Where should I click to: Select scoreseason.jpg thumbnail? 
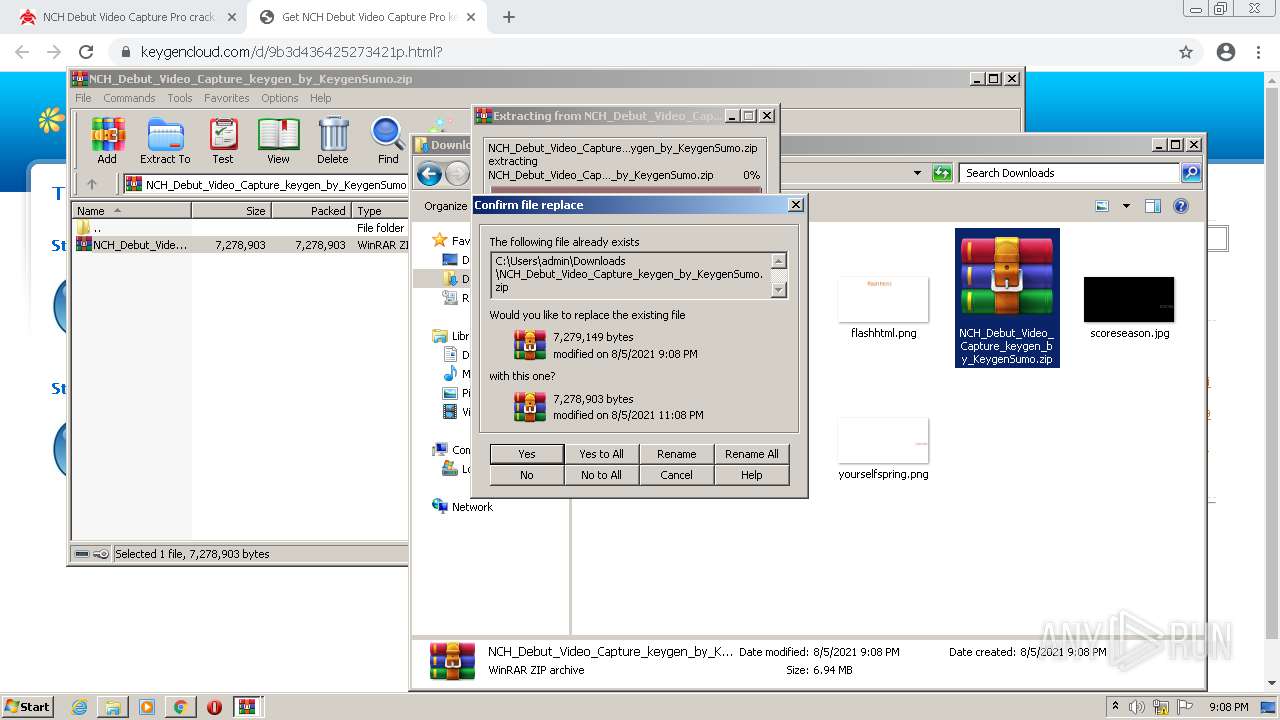click(1129, 308)
